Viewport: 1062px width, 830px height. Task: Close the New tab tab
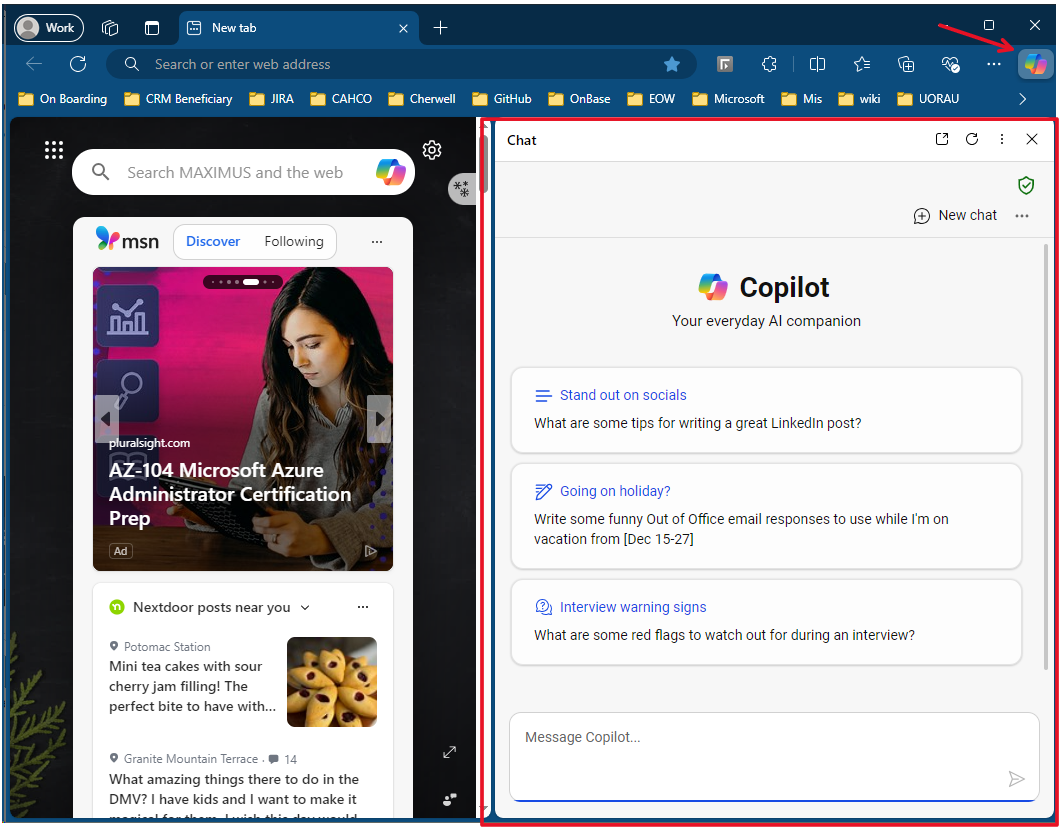tap(403, 28)
